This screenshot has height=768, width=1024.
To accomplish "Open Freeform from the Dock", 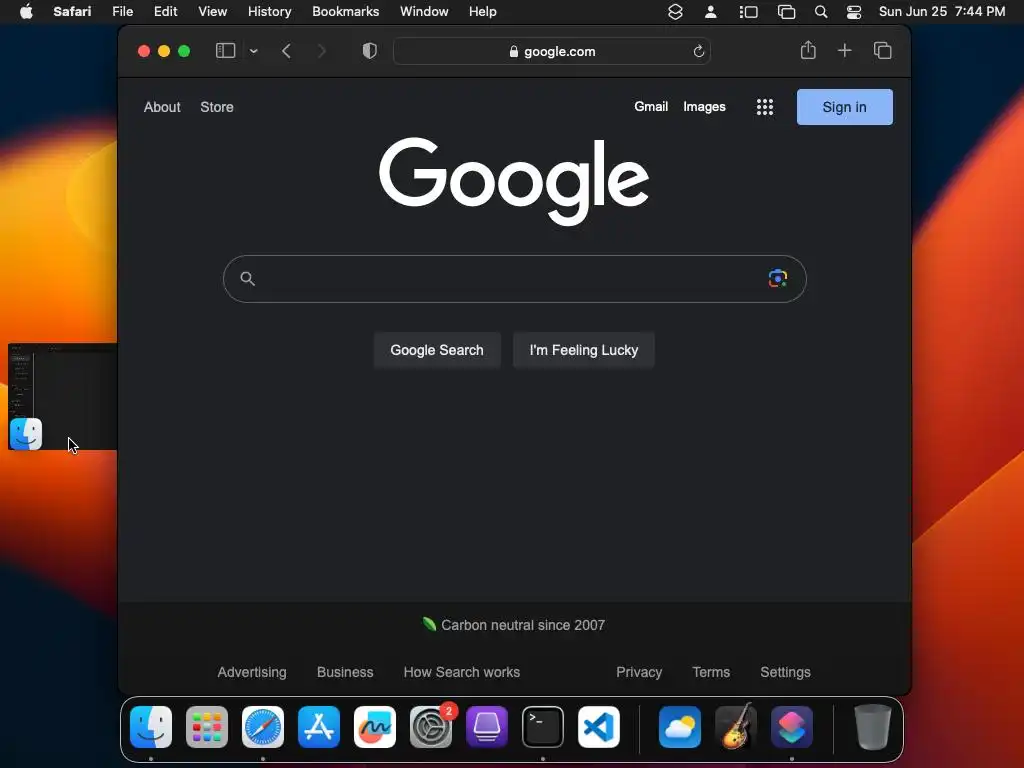I will pos(375,727).
